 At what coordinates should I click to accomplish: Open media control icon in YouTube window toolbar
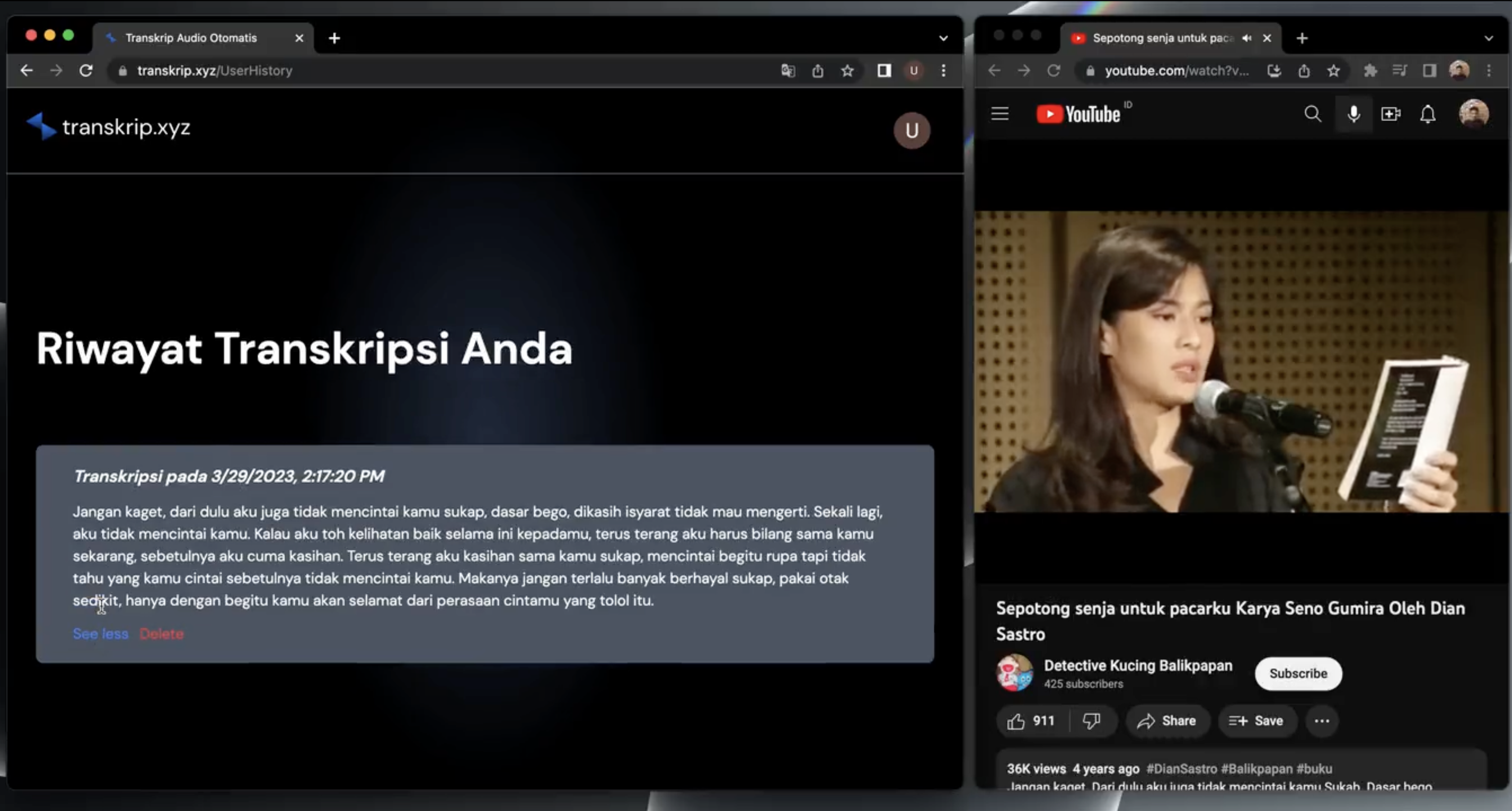tap(1399, 71)
